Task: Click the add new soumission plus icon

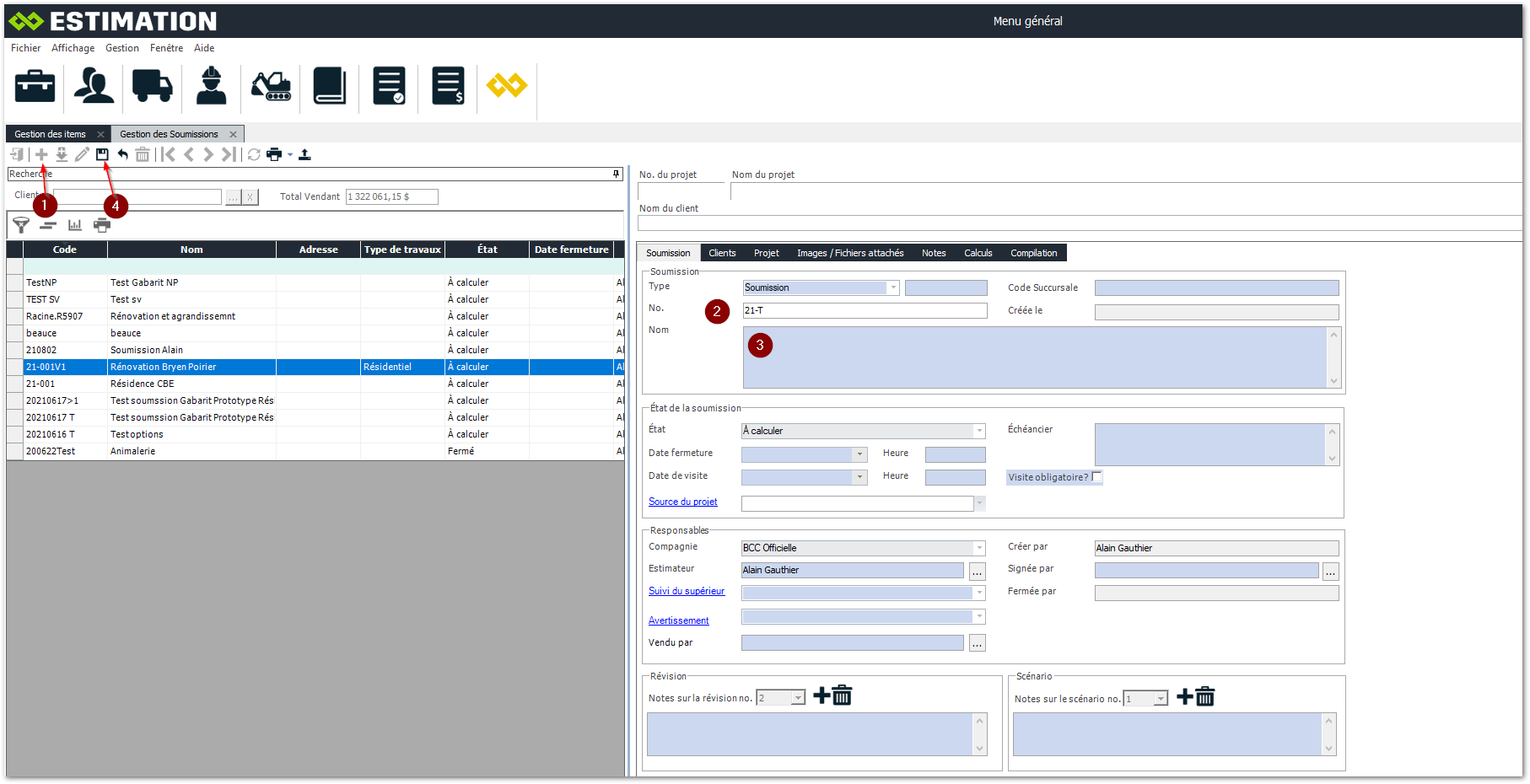Action: (x=41, y=154)
